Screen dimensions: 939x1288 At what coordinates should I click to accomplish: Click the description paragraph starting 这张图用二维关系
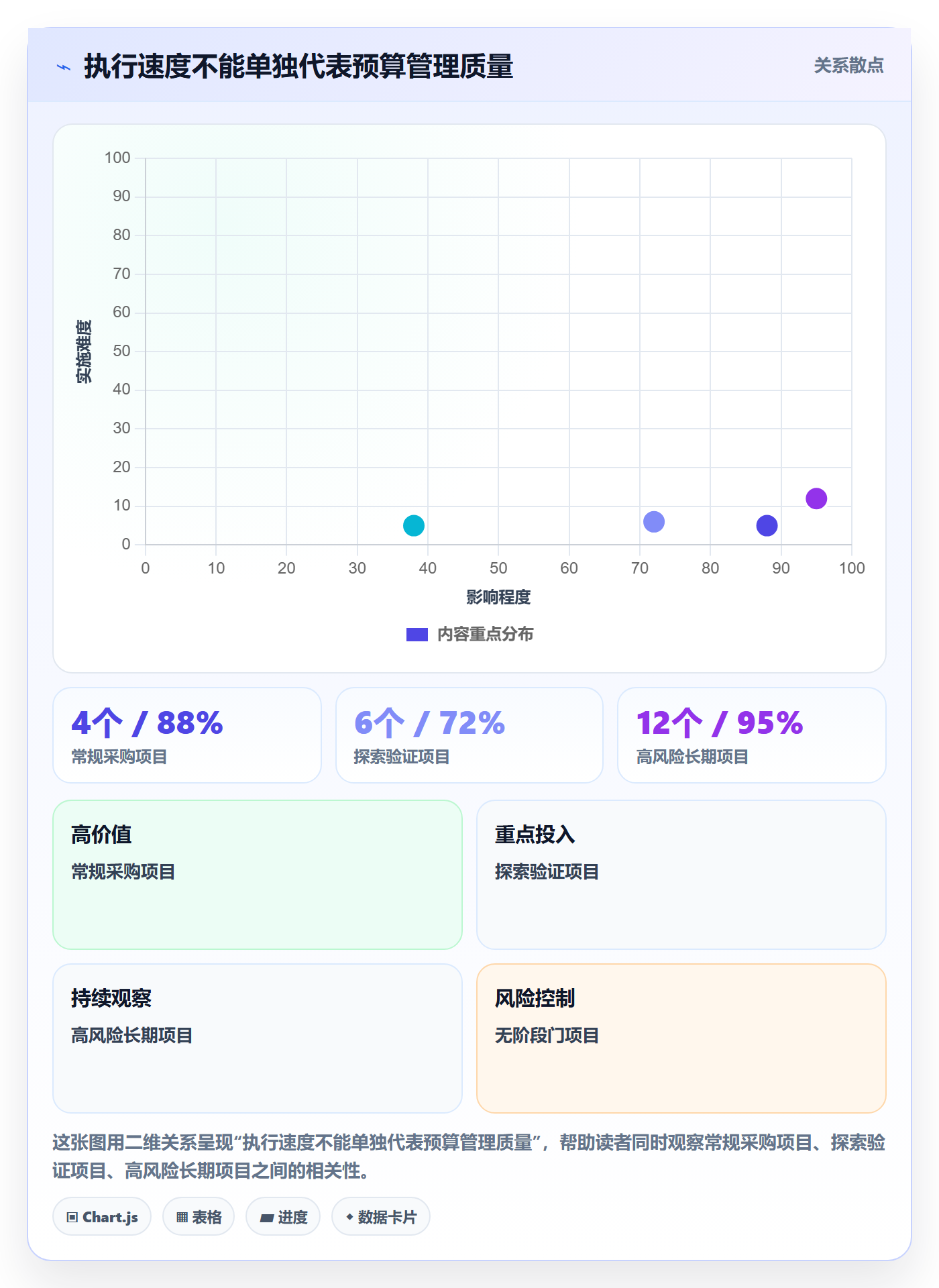(x=469, y=1157)
